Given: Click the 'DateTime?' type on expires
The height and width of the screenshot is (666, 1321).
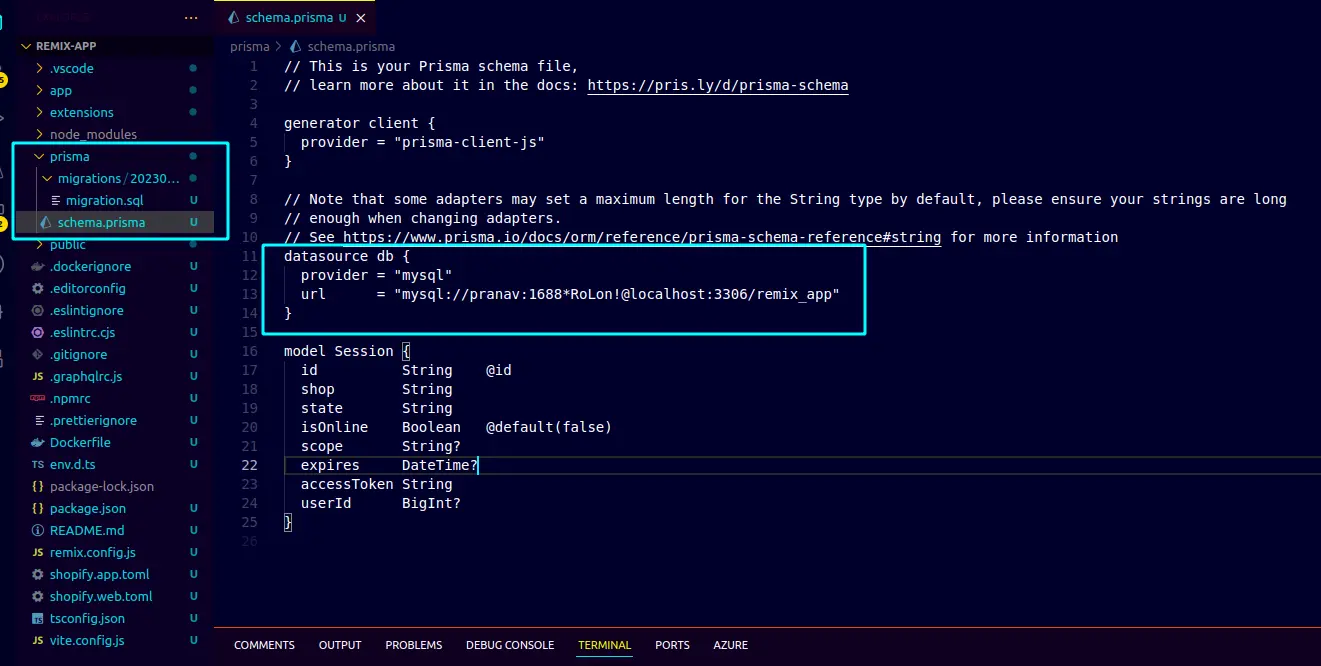Looking at the screenshot, I should pyautogui.click(x=440, y=465).
